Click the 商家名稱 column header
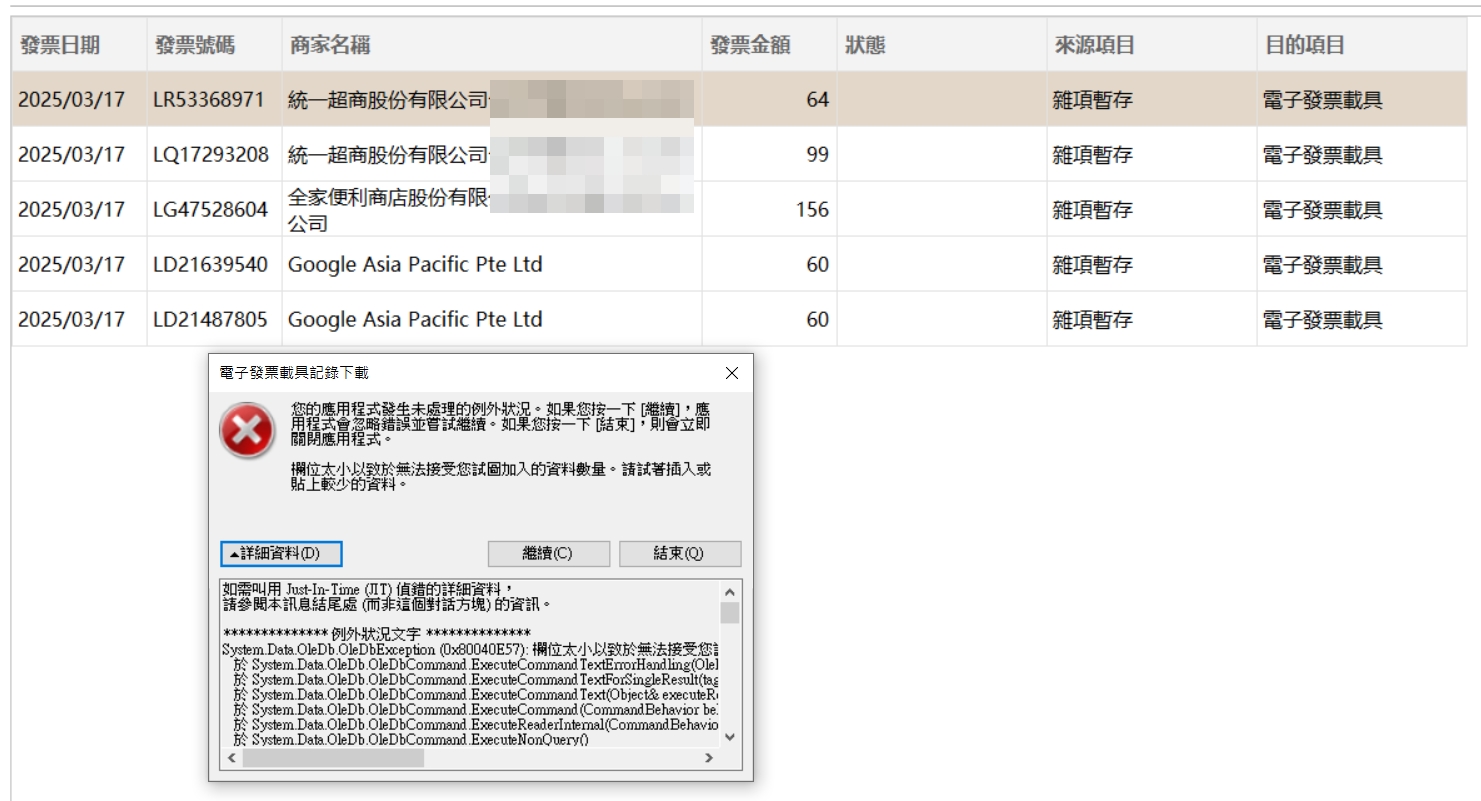The height and width of the screenshot is (801, 1481). 491,45
